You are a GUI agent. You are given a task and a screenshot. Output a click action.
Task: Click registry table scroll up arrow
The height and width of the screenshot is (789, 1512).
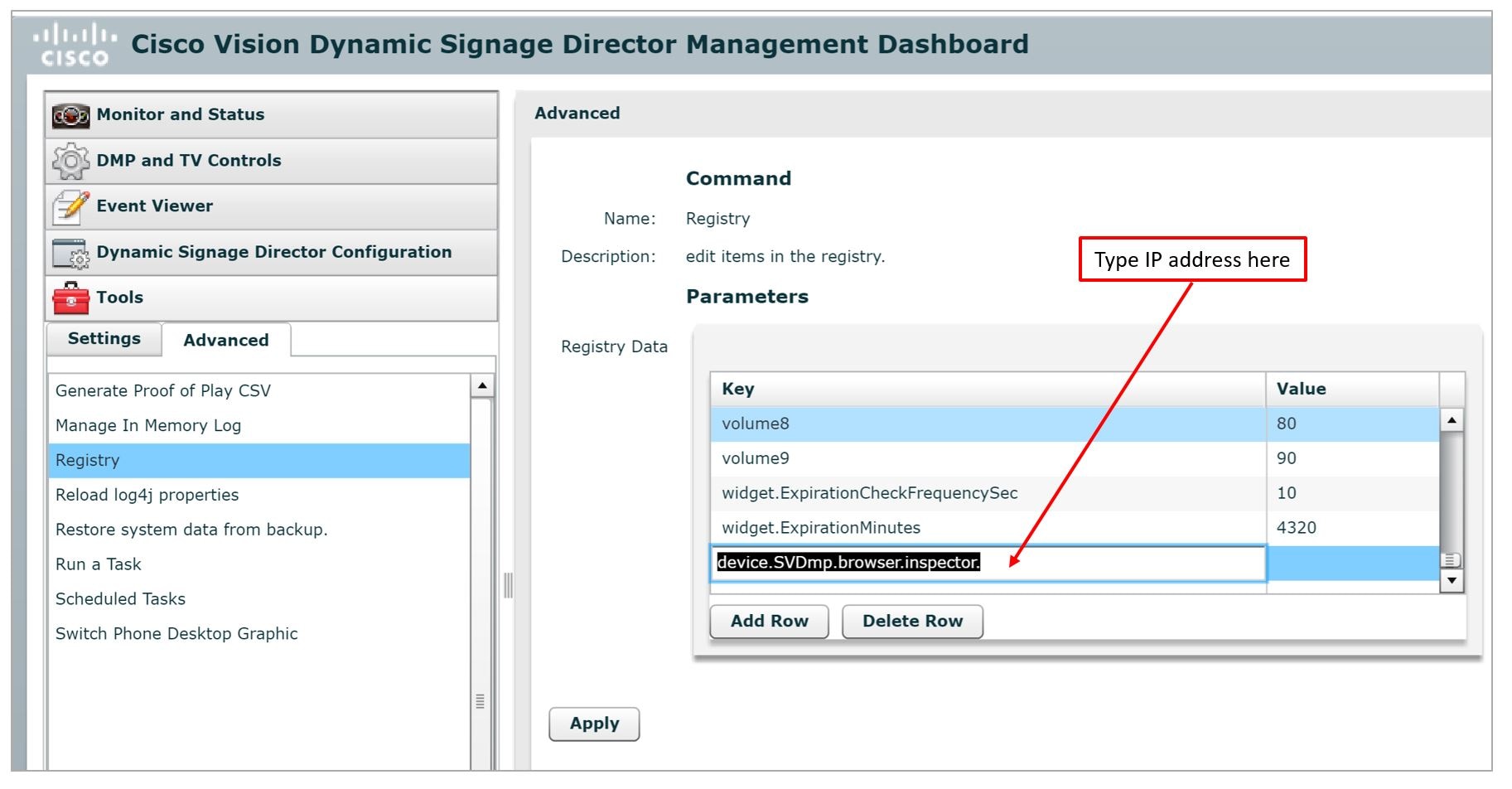[1452, 420]
